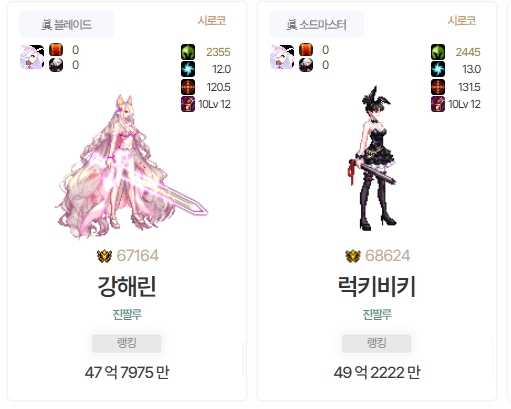Click the red book icon on 강해린 card

[56, 50]
